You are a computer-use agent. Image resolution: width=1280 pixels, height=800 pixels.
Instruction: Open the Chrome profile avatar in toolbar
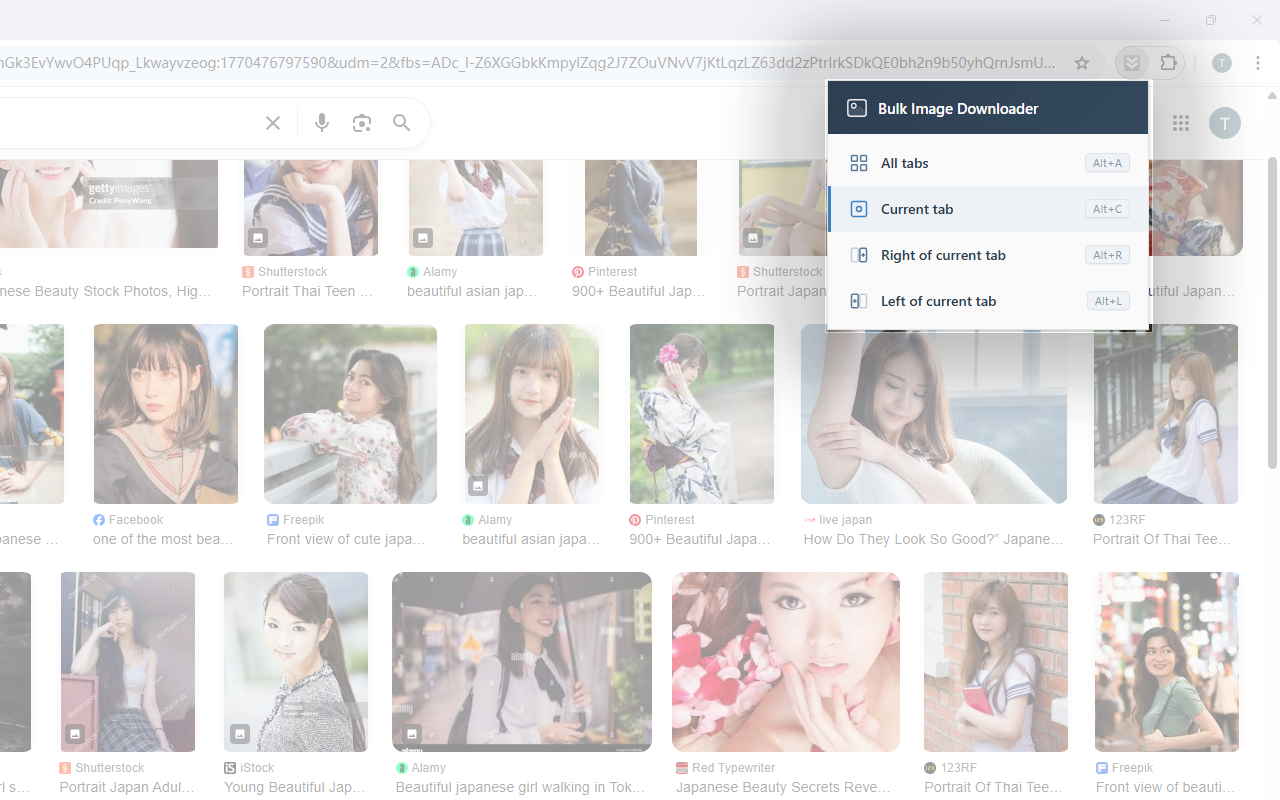[1222, 63]
